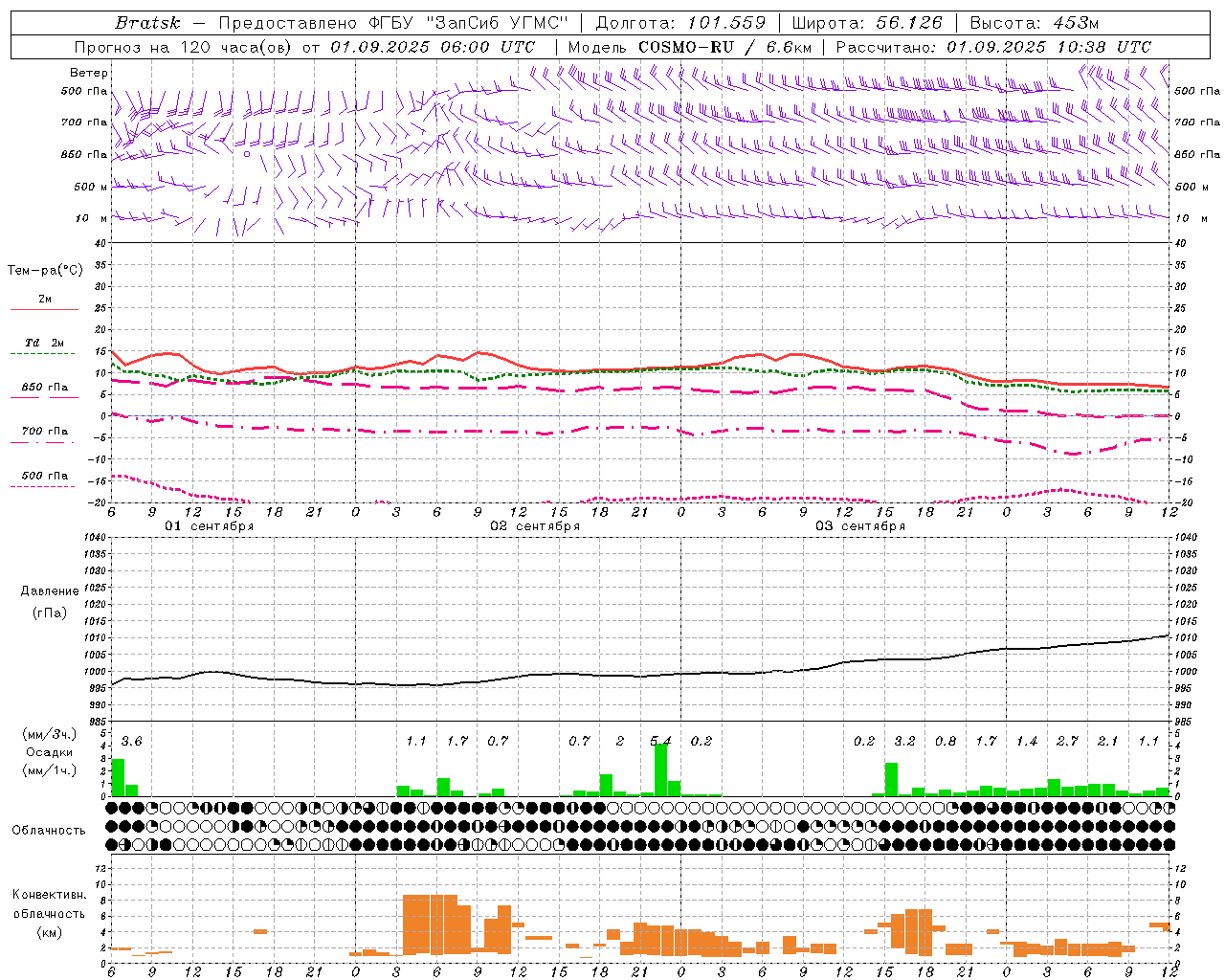Click the "Td 2м" dew point legend entry
Viewport: 1225px width, 980px height.
(x=44, y=343)
